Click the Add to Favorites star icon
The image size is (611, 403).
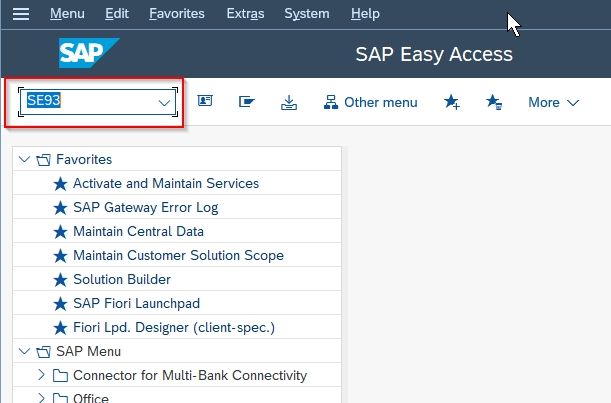coord(452,102)
